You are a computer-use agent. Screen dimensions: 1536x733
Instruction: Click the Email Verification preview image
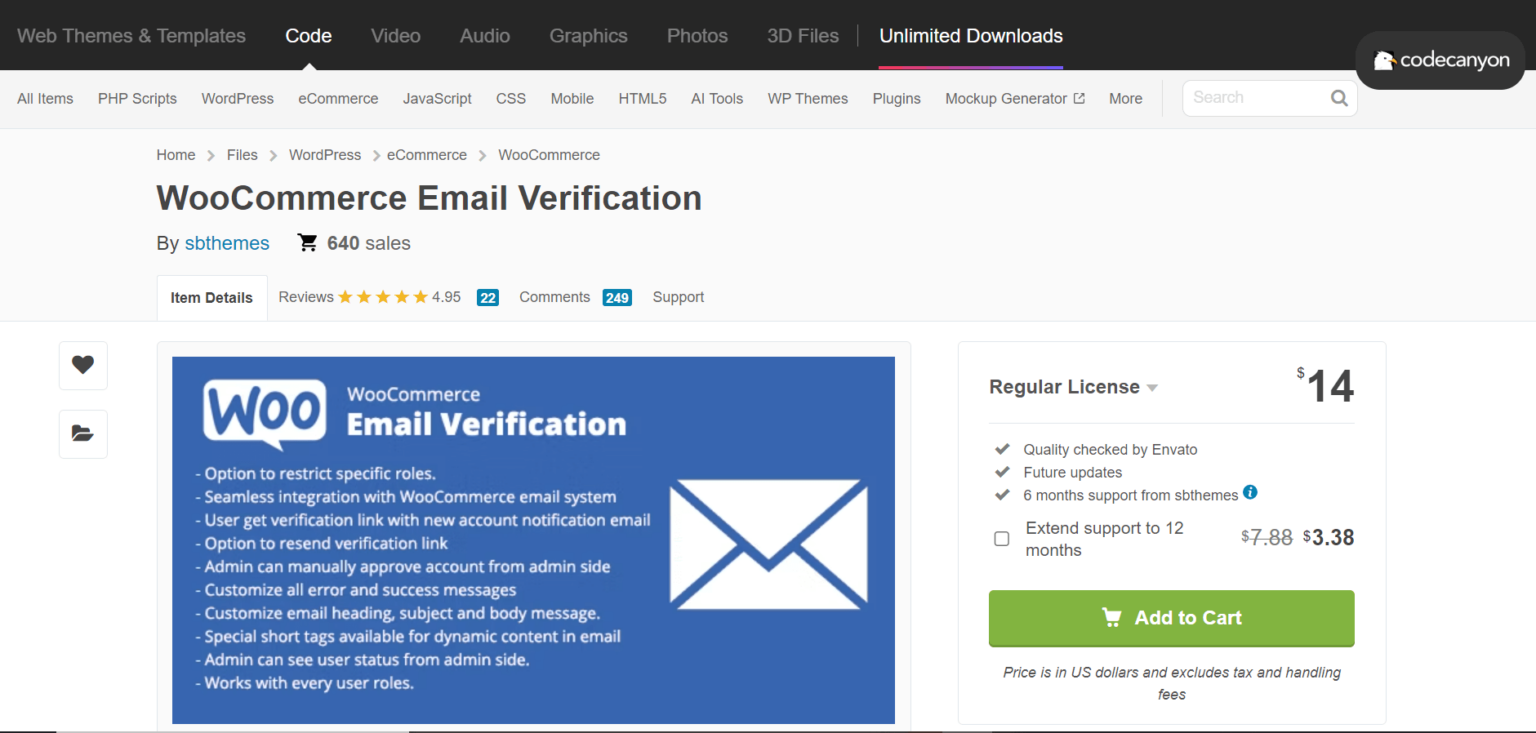[x=533, y=540]
